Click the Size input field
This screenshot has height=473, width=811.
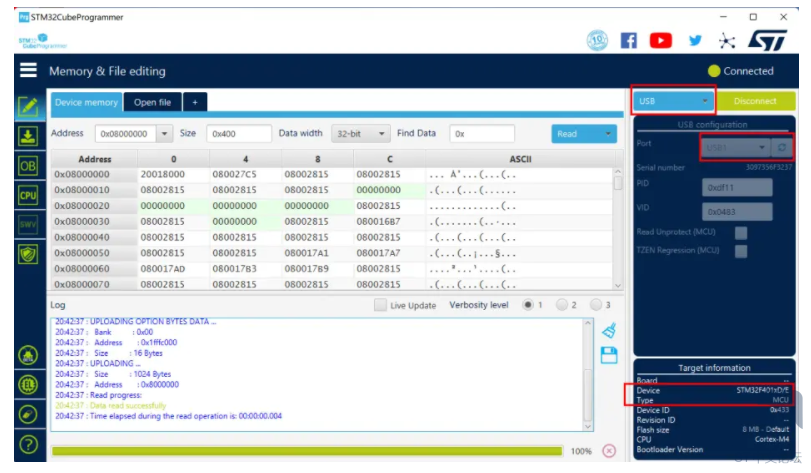[x=238, y=134]
